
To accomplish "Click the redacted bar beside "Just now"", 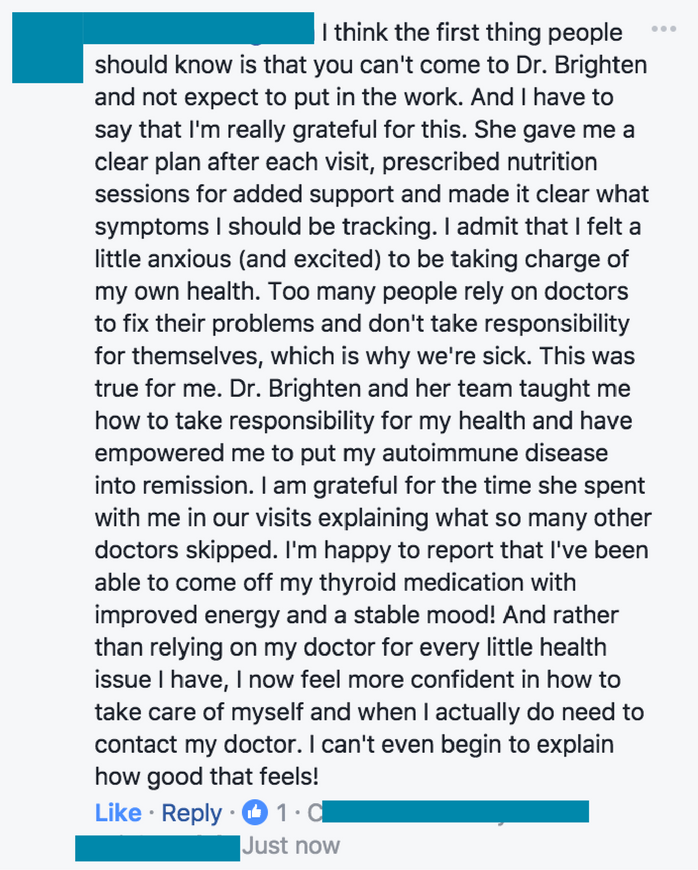I will 158,848.
